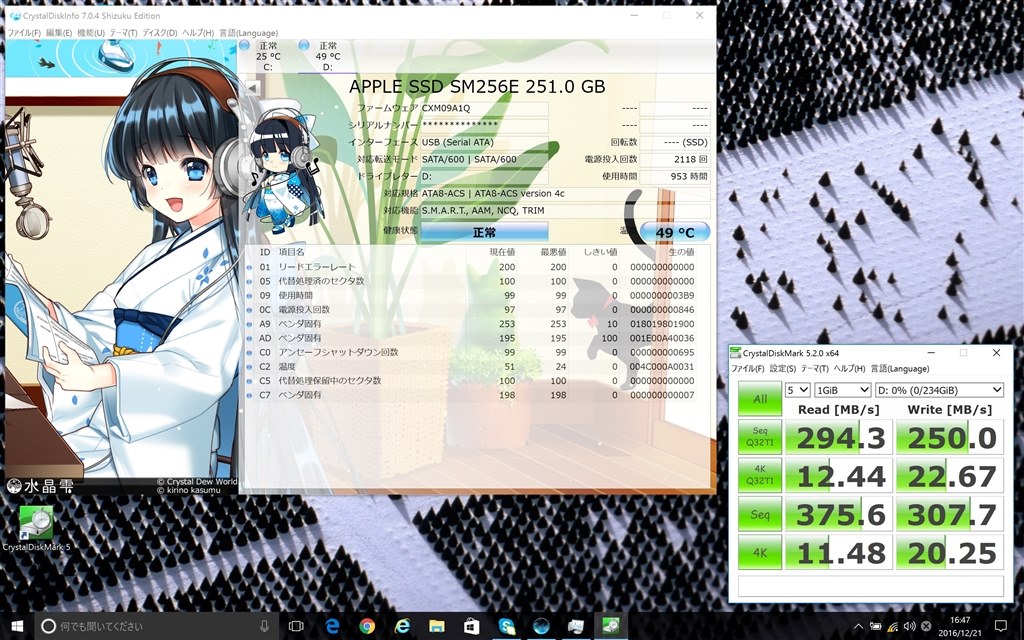Open CrystalDiskMark 5 desktop shortcut

(36, 528)
